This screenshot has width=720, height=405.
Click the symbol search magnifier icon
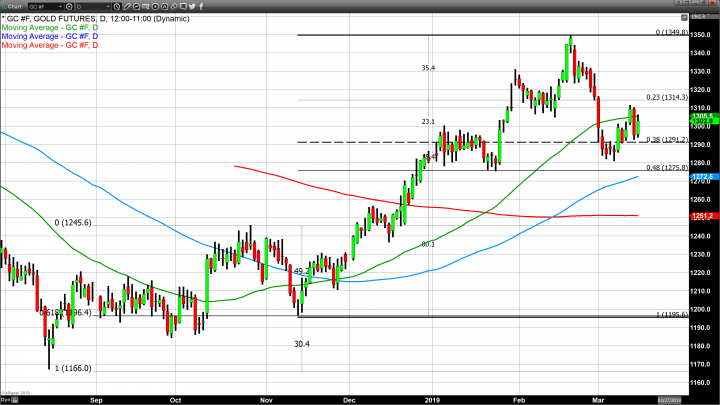(x=70, y=6)
